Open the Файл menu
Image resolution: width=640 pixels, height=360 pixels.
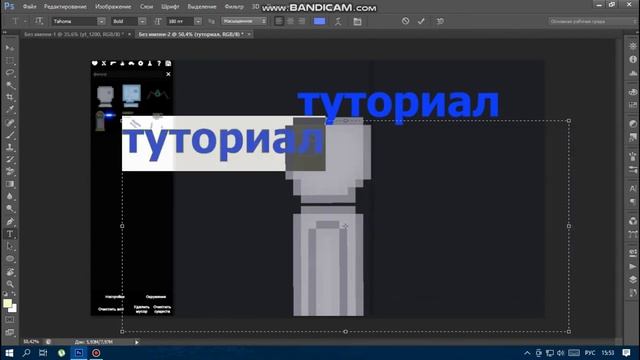tap(29, 7)
